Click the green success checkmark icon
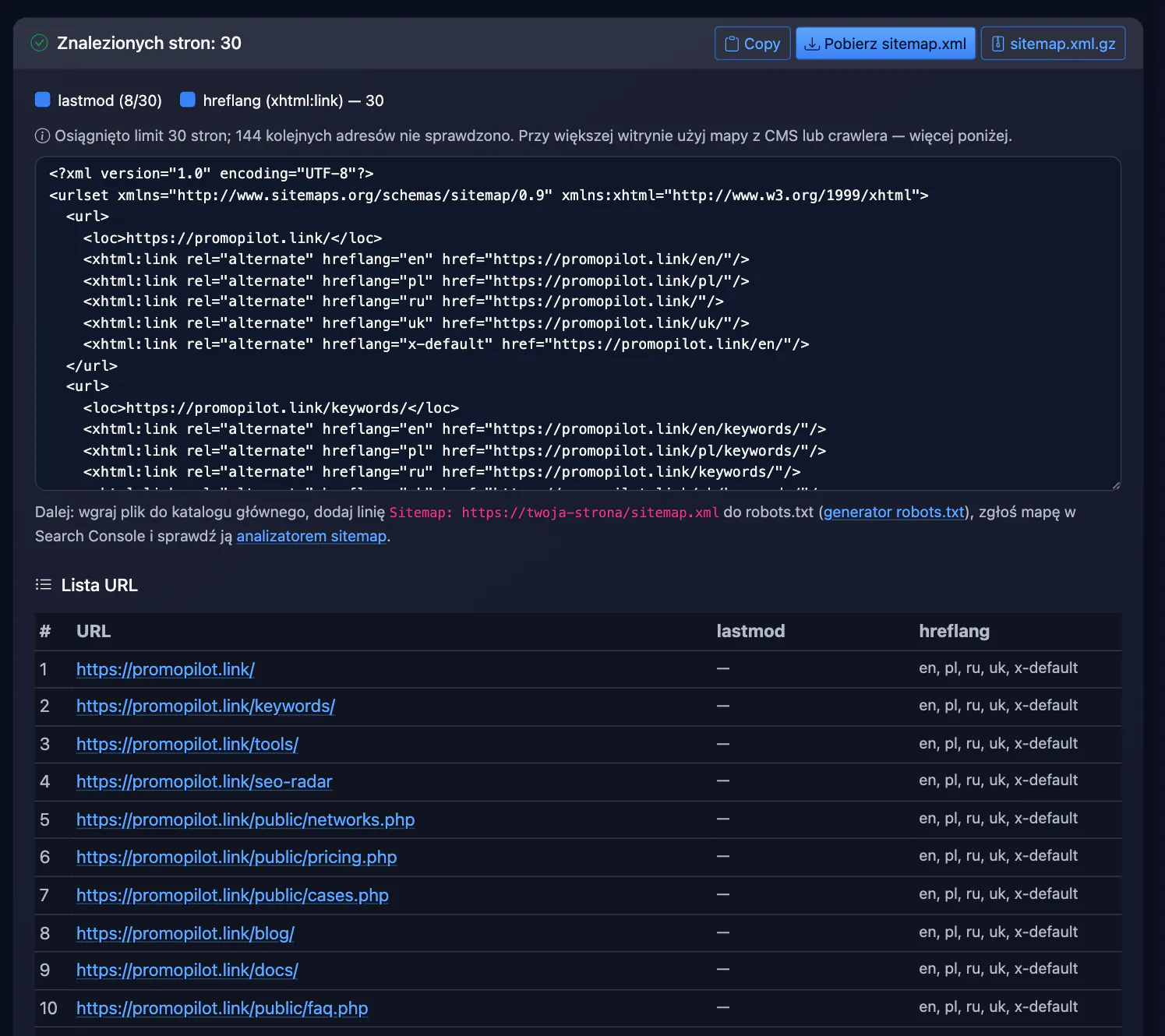1165x1036 pixels. coord(39,43)
